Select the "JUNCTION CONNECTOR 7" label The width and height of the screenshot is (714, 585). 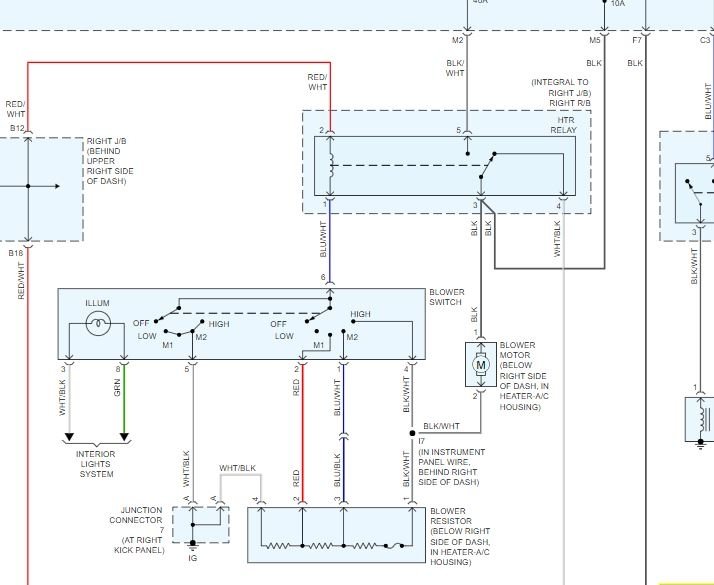(136, 520)
